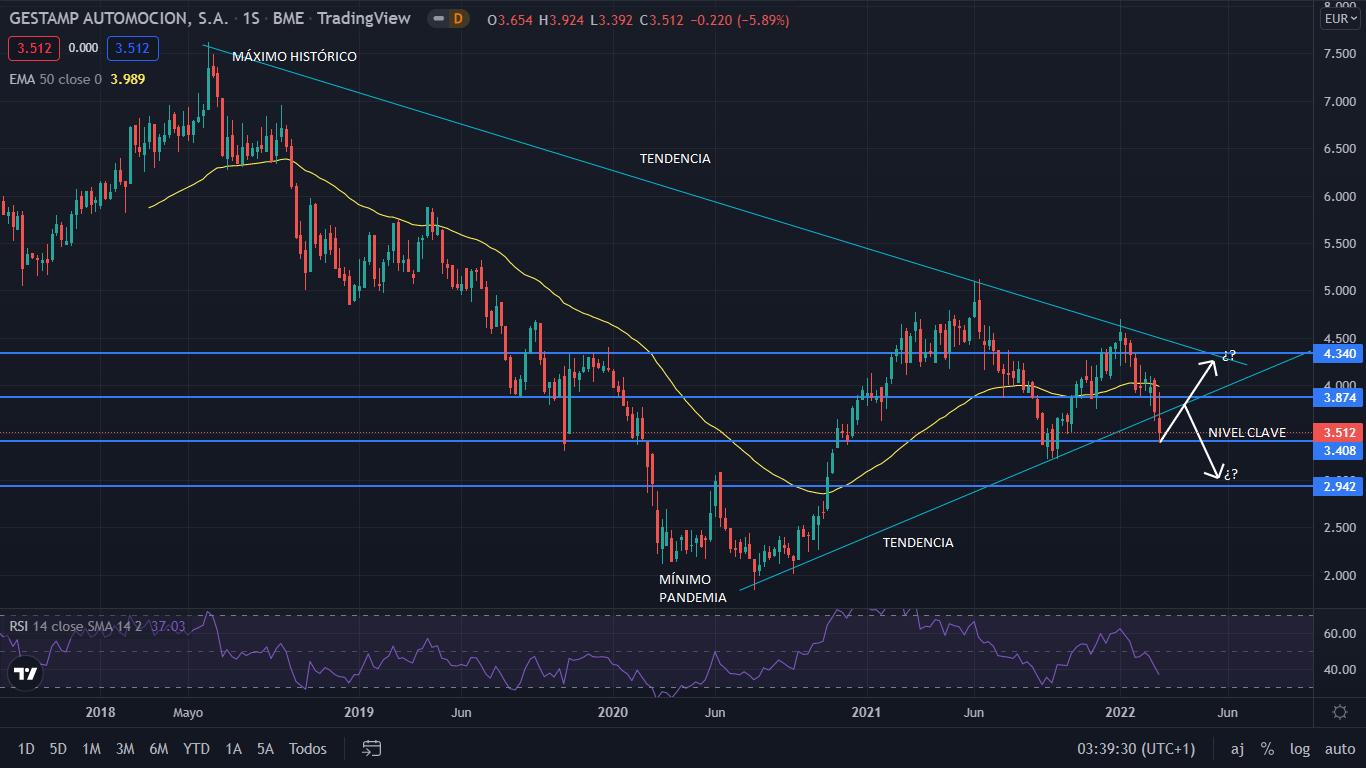Switch to the YTD range tab
This screenshot has height=768, width=1366.
[196, 748]
